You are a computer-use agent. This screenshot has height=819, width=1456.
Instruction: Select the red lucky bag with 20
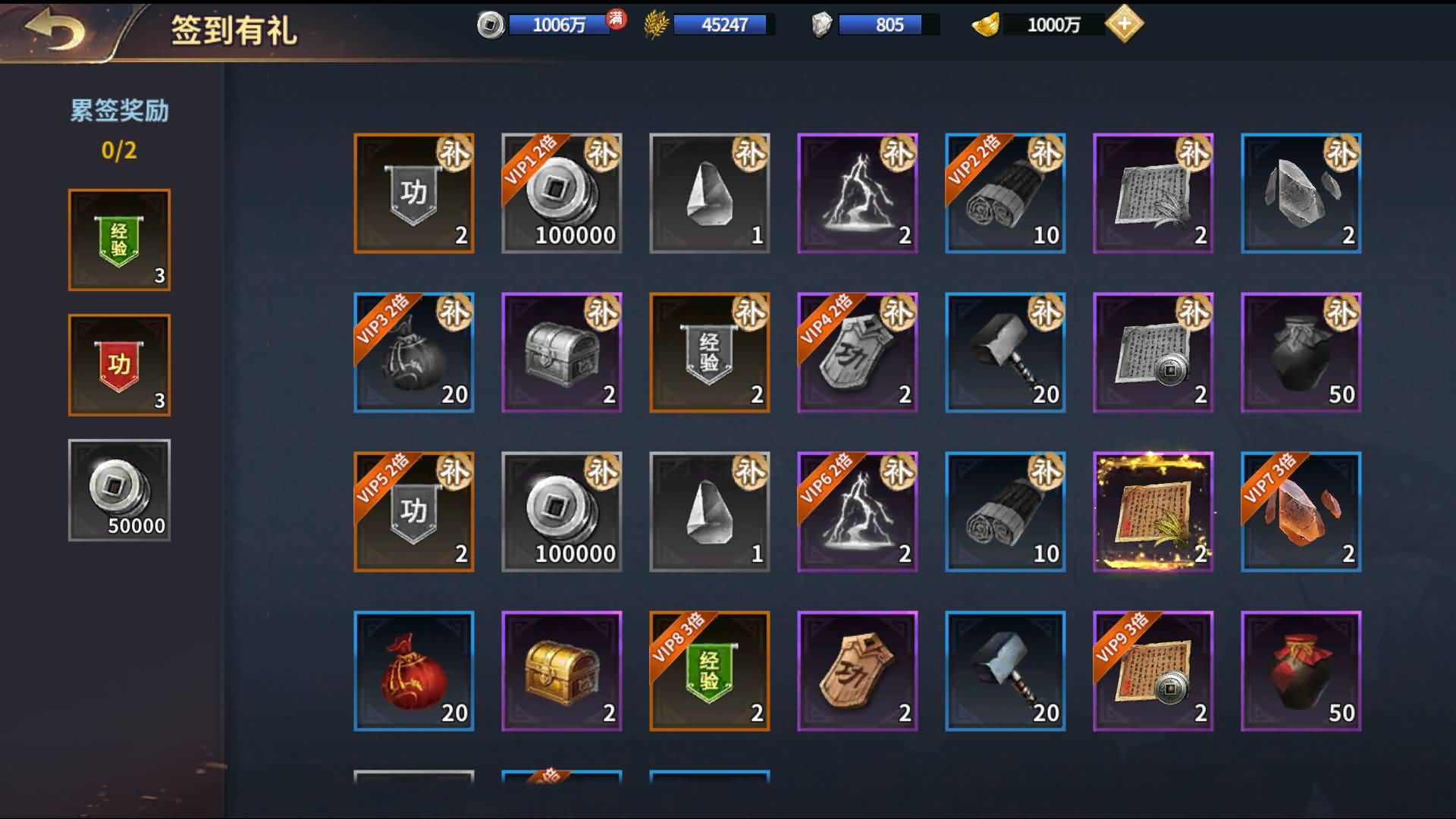413,671
